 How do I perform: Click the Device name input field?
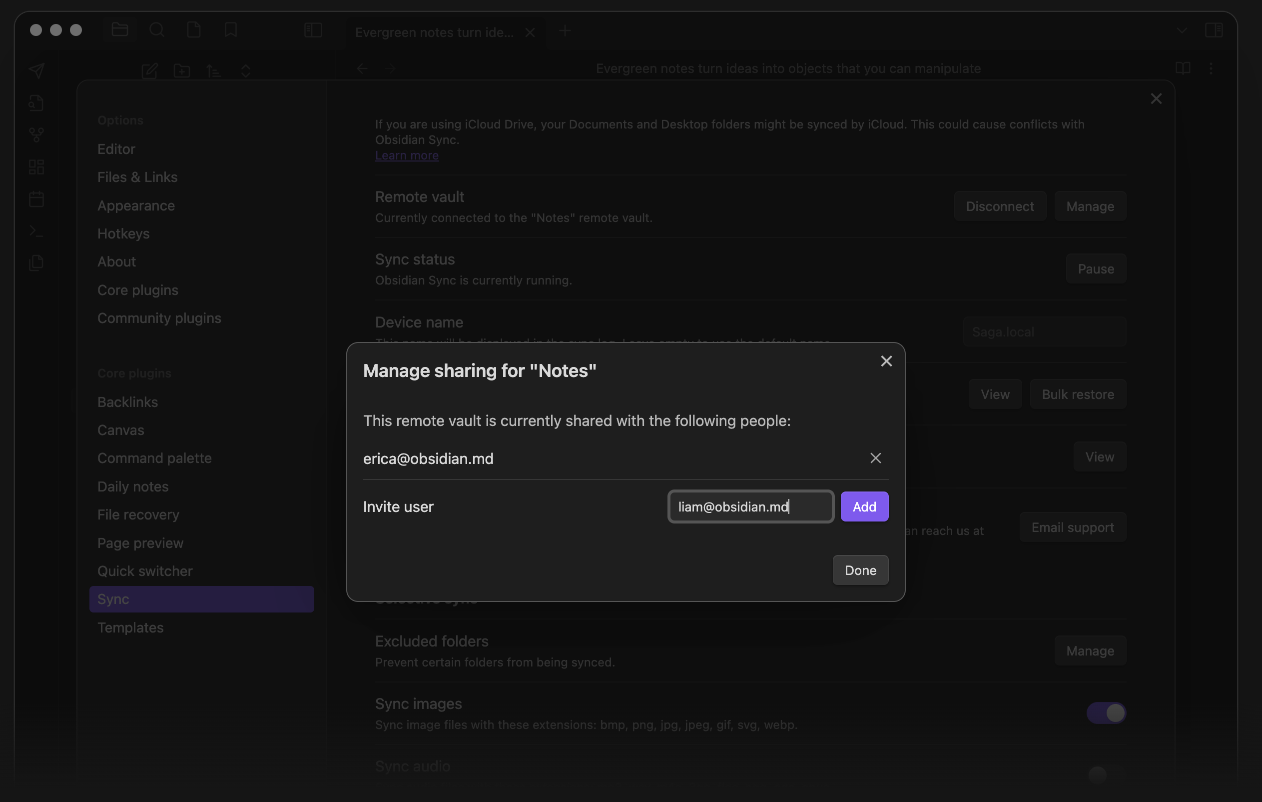pos(1044,332)
